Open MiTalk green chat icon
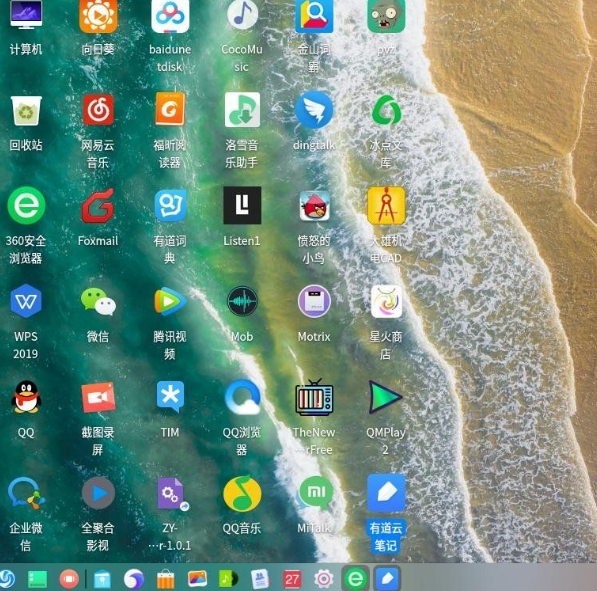 coord(314,493)
